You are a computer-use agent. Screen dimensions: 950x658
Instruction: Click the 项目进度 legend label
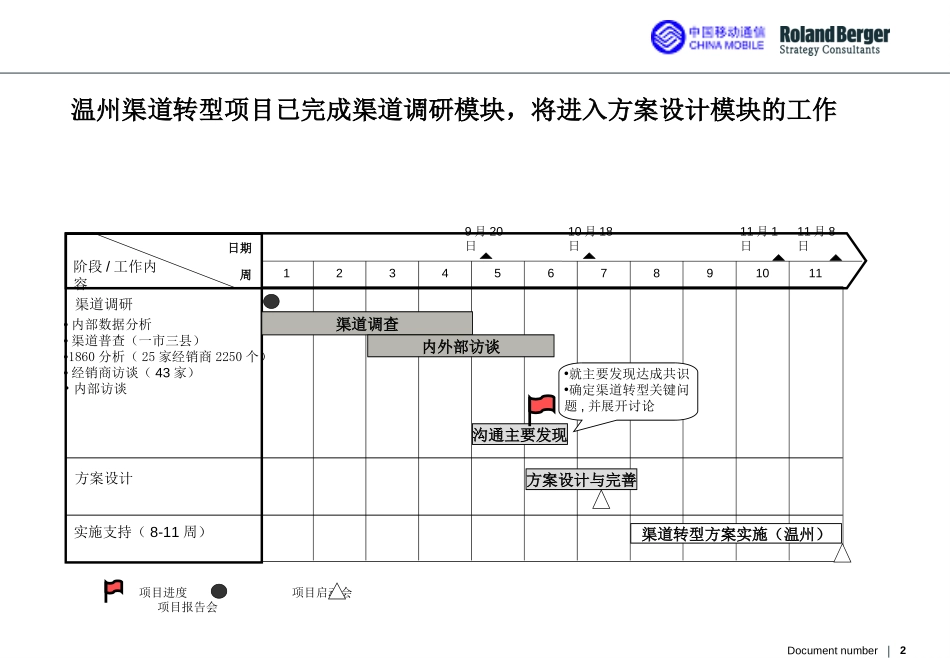163,592
